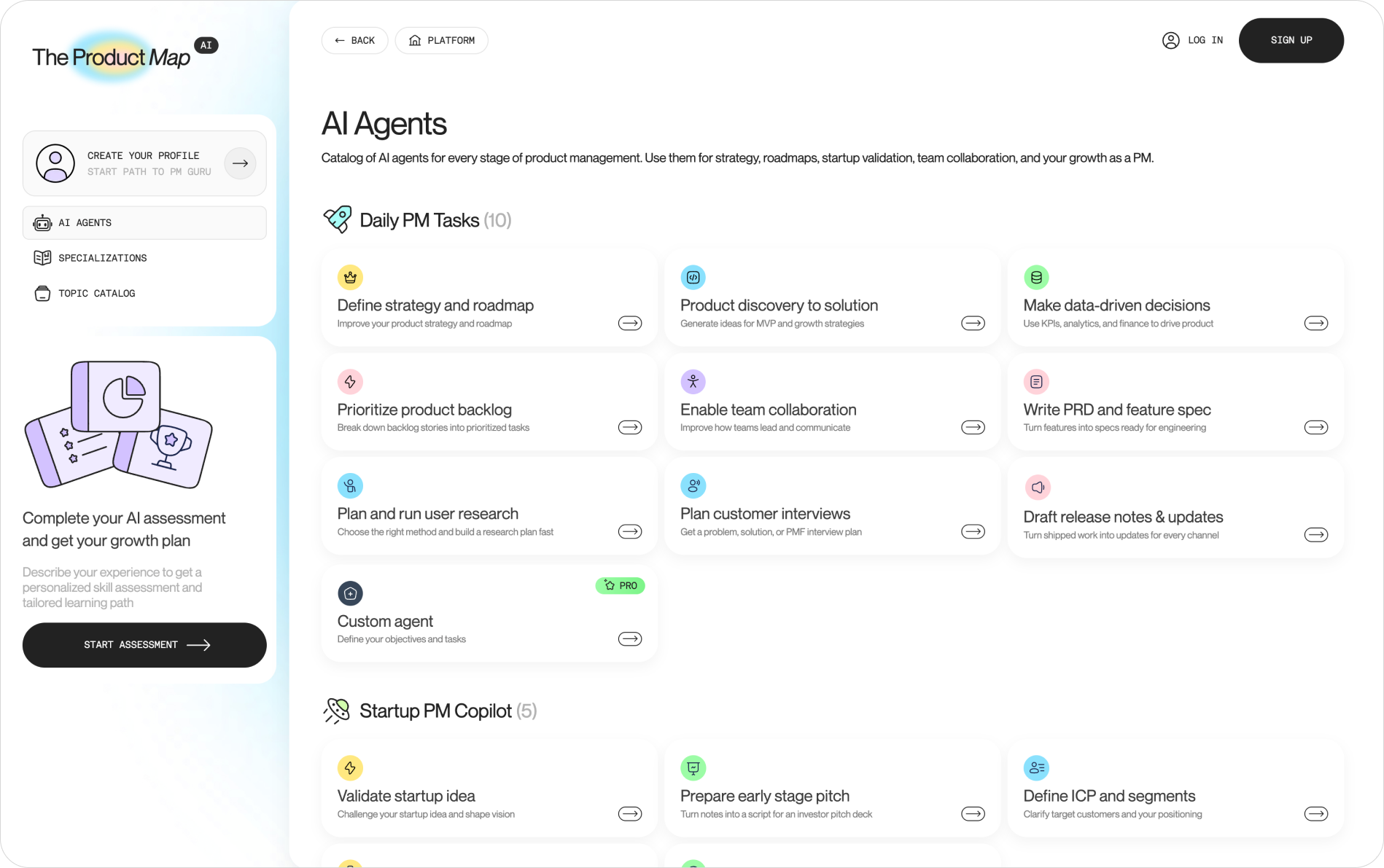1384x868 pixels.
Task: Click the lightning icon on Prioritize backlog card
Action: (x=350, y=381)
